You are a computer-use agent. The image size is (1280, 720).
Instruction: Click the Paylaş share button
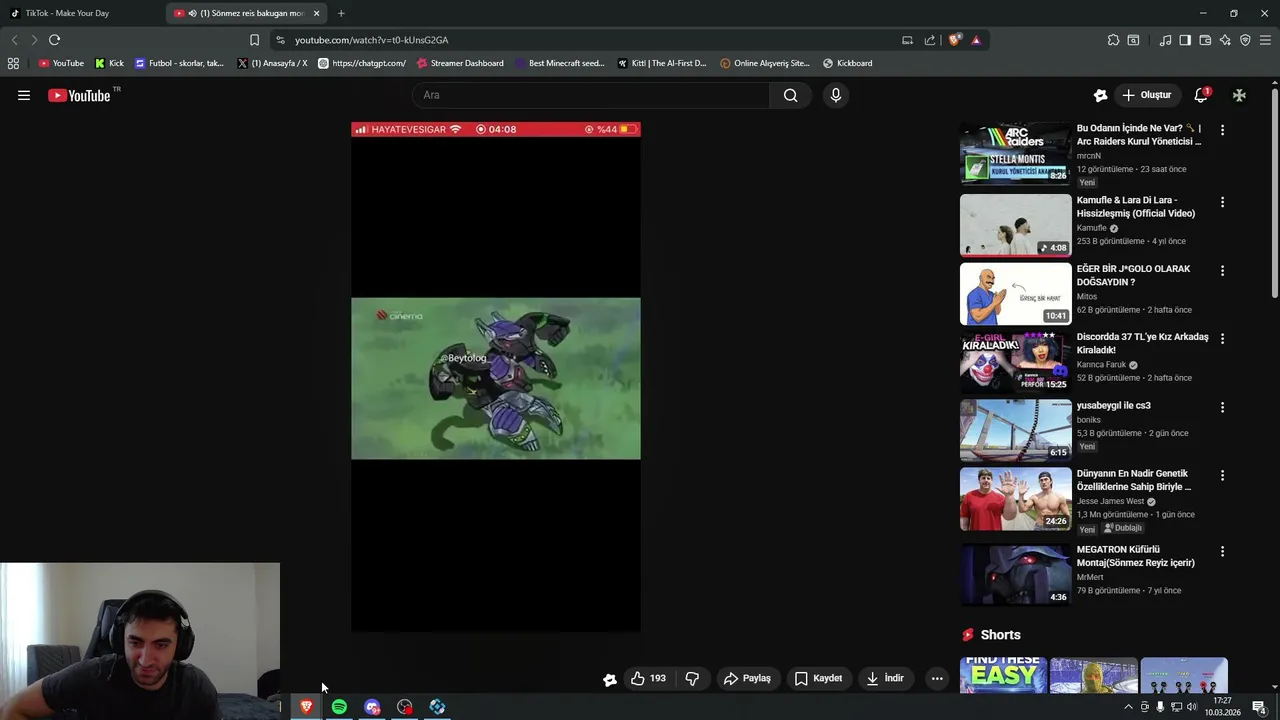747,678
